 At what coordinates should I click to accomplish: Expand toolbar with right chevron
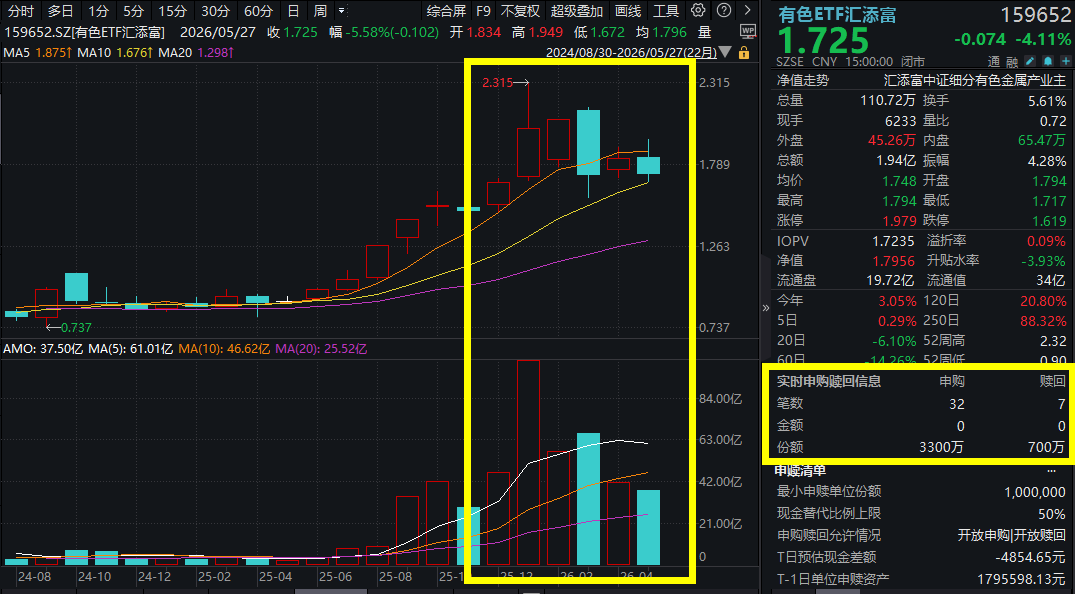coord(747,10)
